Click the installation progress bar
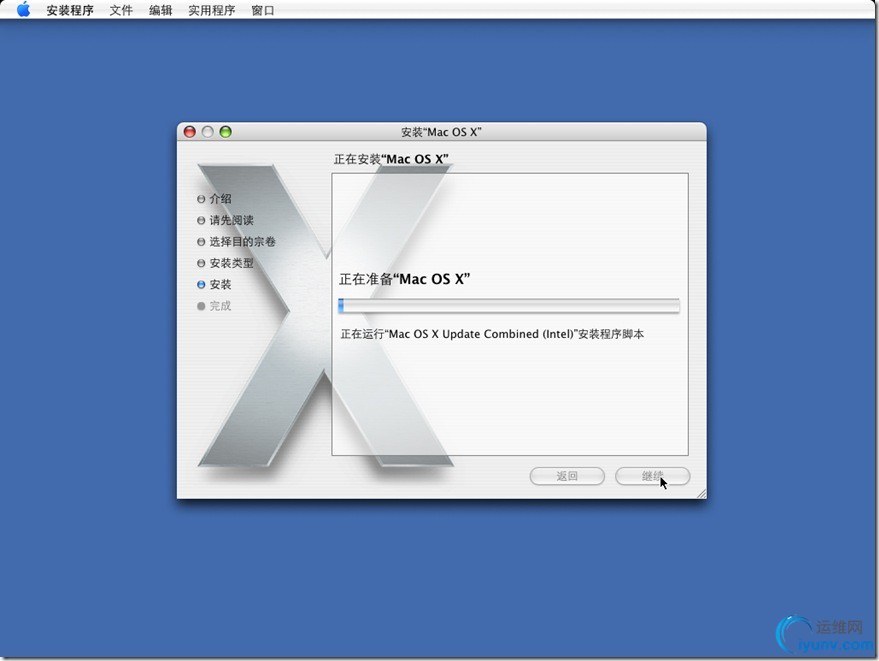 [x=509, y=306]
